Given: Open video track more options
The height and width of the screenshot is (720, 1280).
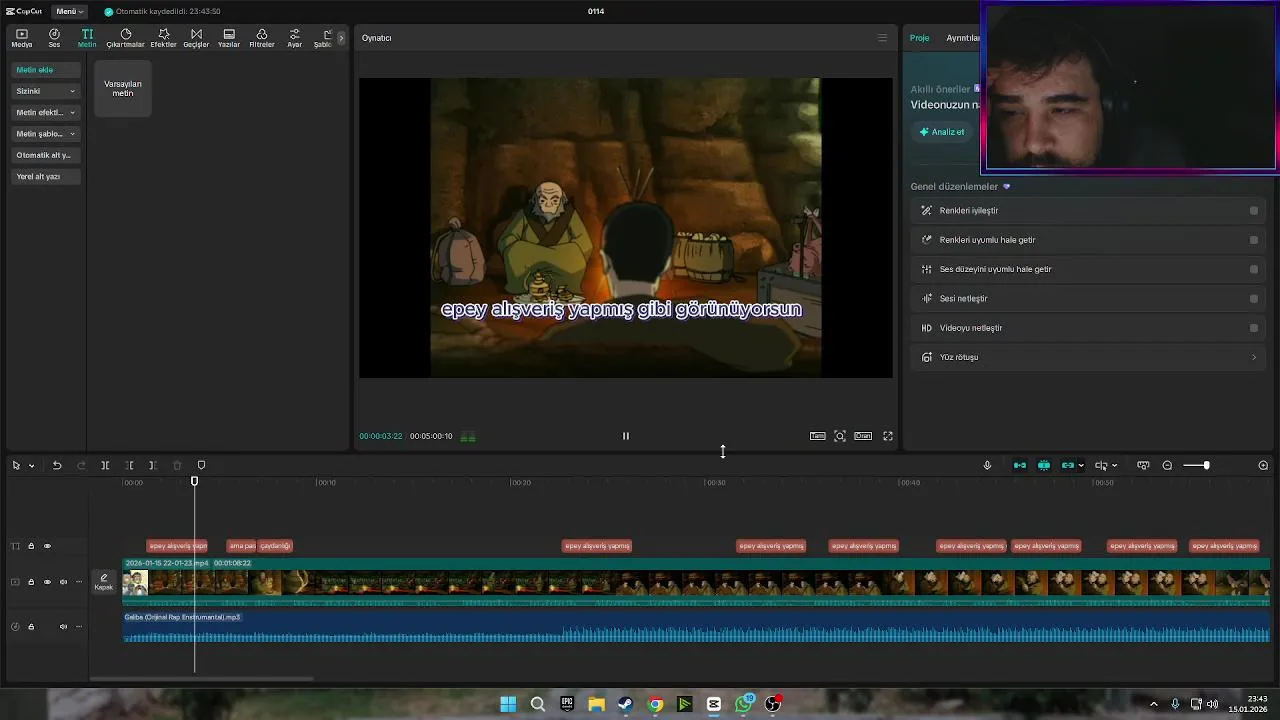Looking at the screenshot, I should point(79,582).
